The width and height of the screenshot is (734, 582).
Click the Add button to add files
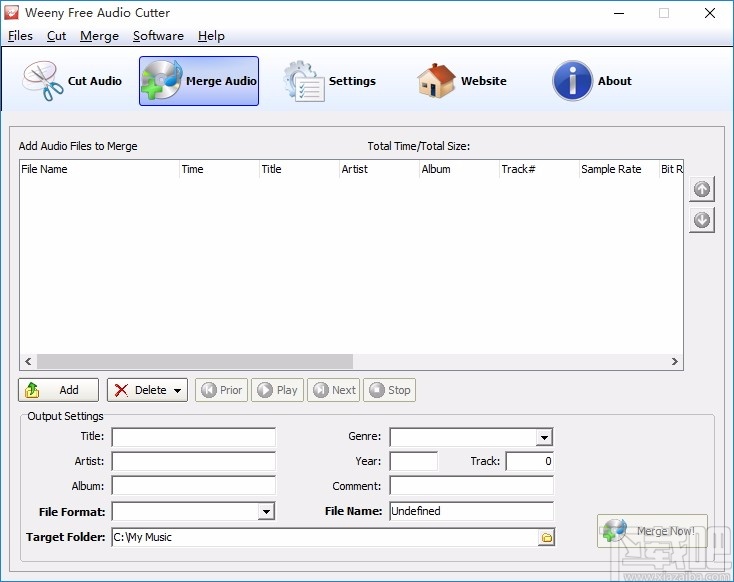[x=59, y=390]
